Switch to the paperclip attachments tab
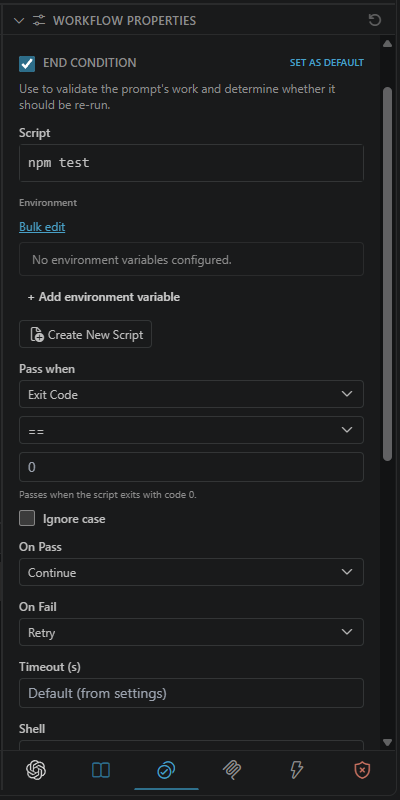The image size is (400, 800). 232,770
